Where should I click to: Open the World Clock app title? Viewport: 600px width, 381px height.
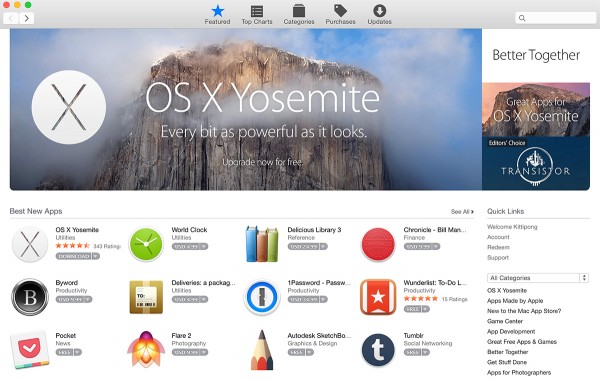click(x=189, y=230)
